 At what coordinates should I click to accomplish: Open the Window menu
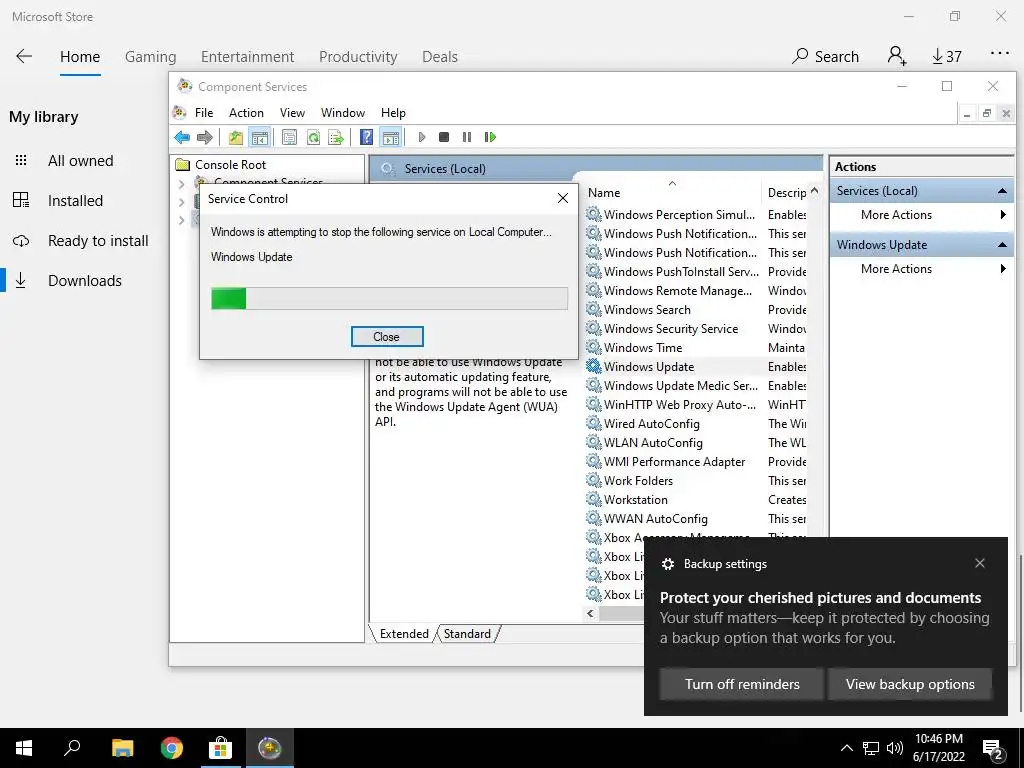(343, 113)
